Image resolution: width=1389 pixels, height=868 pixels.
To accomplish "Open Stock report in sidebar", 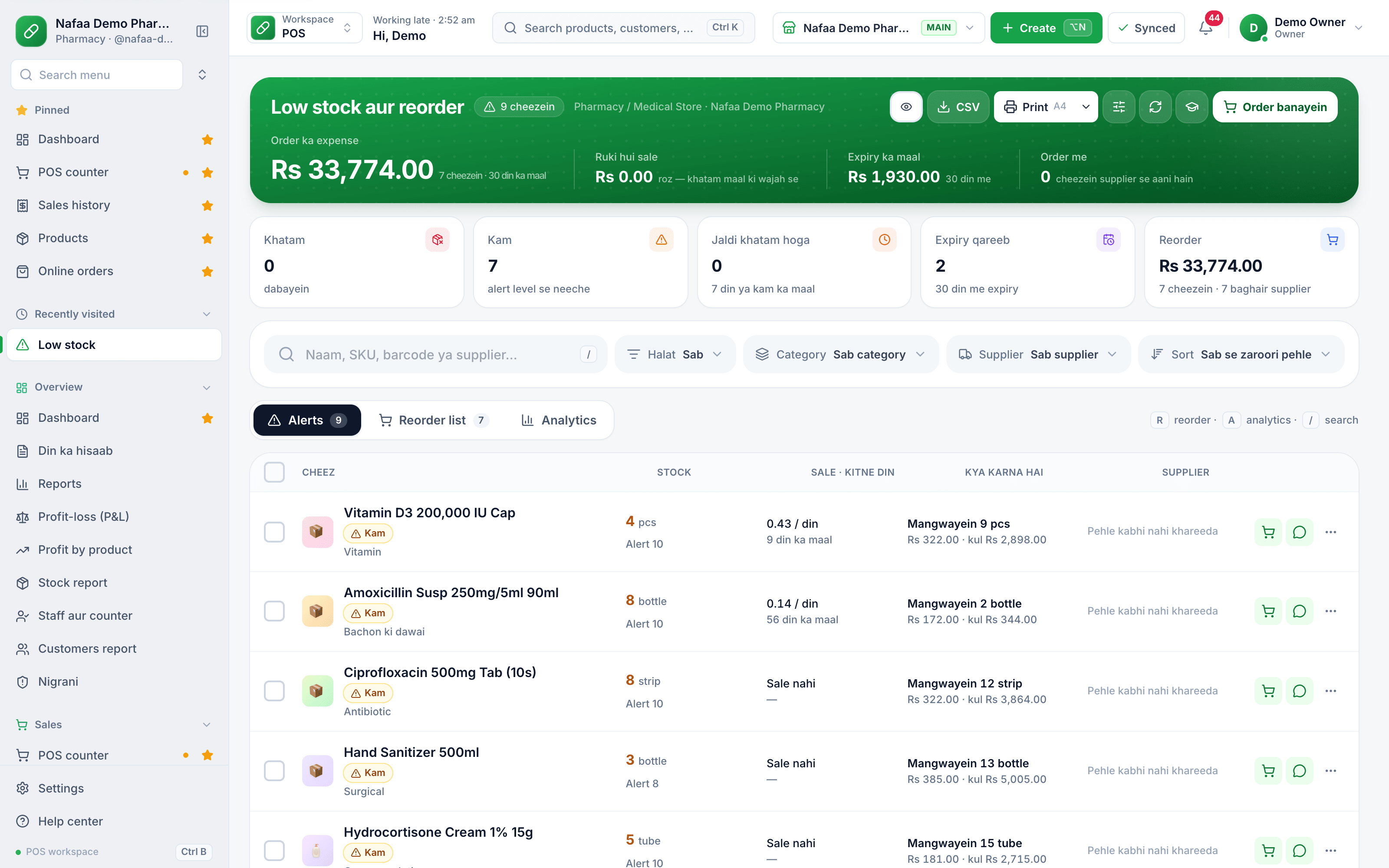I will point(114,583).
